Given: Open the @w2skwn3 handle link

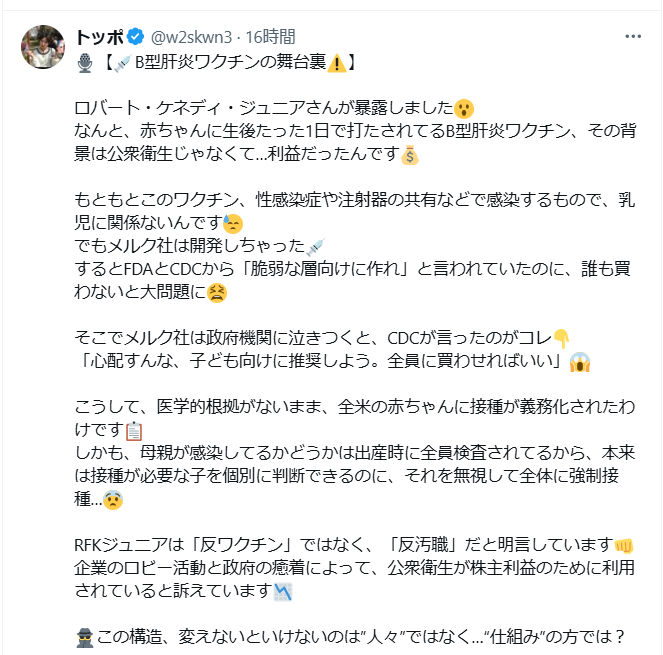Looking at the screenshot, I should coord(193,38).
